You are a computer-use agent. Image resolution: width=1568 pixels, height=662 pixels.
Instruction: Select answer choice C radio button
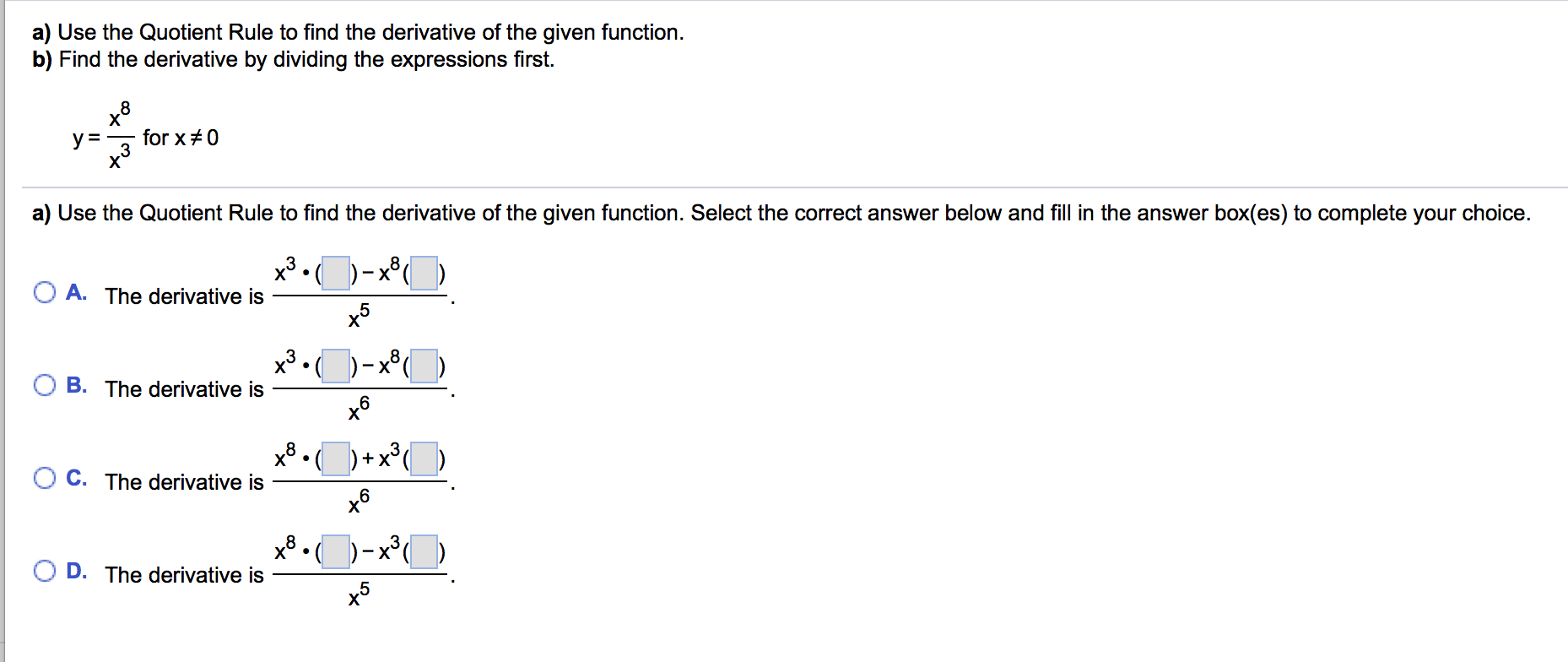pyautogui.click(x=44, y=480)
